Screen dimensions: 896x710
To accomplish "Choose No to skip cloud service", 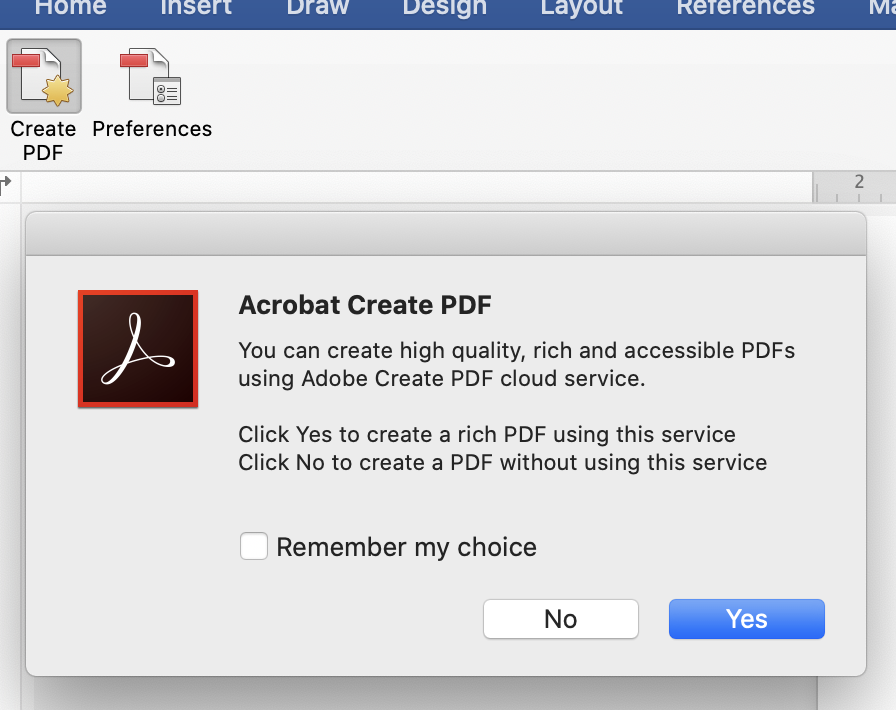I will click(x=561, y=619).
